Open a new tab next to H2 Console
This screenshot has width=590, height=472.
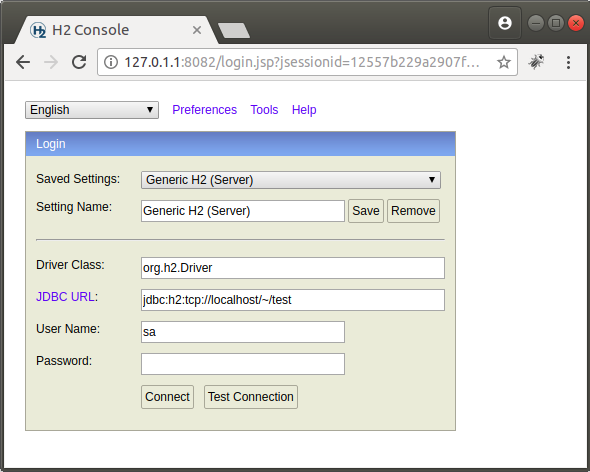coord(234,30)
